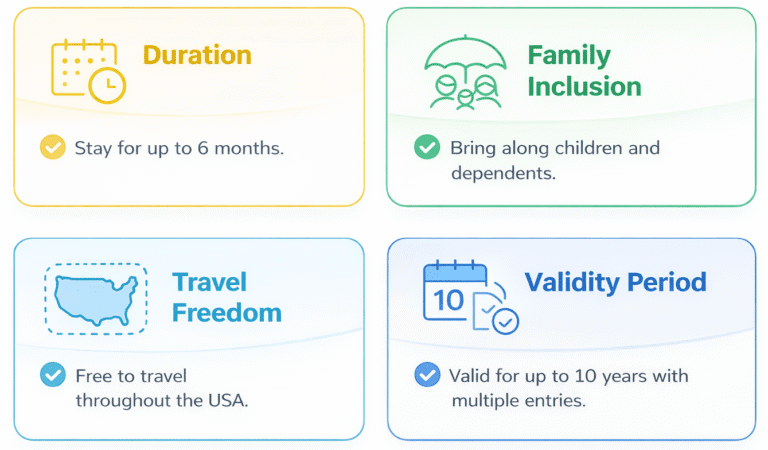Click checkmark beside 'Valid for up to 10 years'
The image size is (768, 450).
(426, 375)
